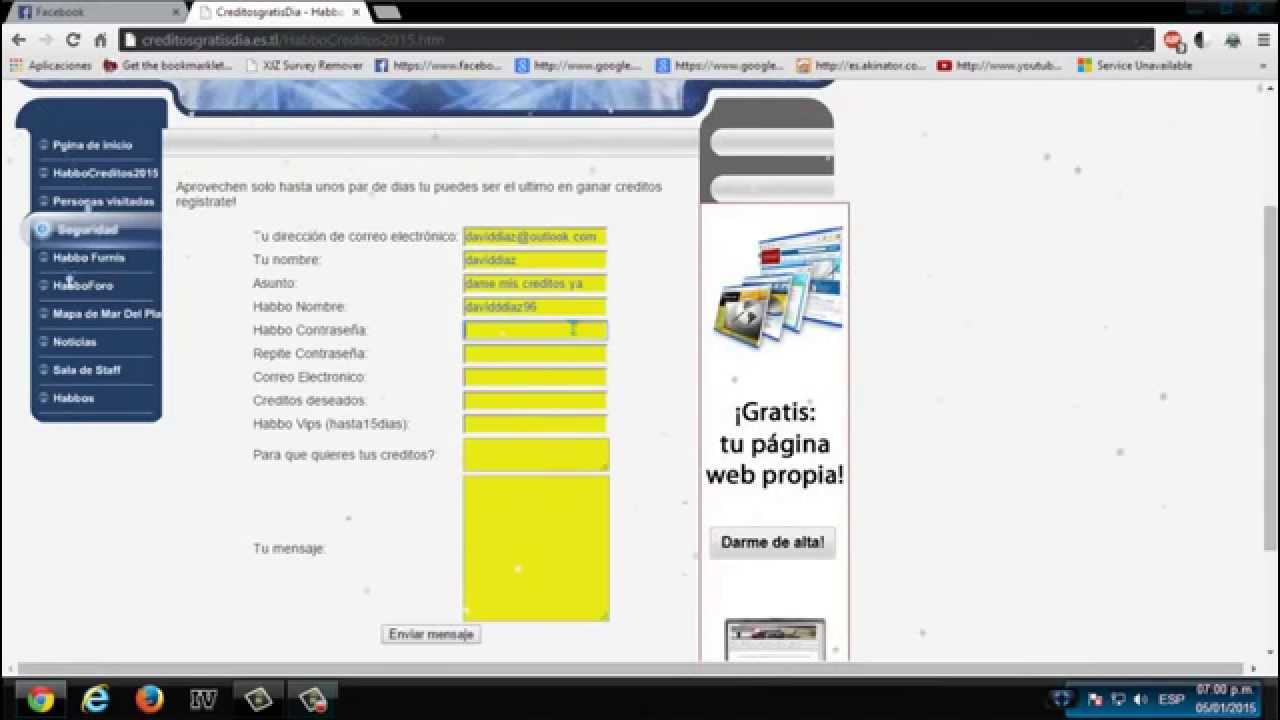Click the 'Darme de alta!' ad button

pos(773,543)
